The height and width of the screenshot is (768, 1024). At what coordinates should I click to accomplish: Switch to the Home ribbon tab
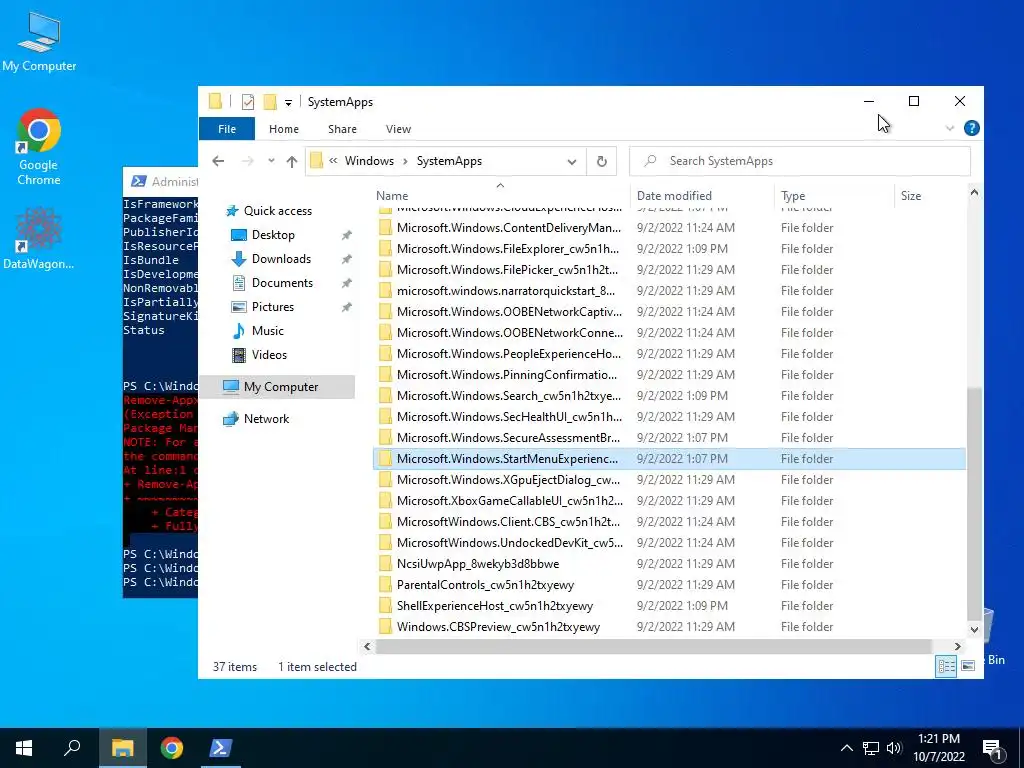283,129
